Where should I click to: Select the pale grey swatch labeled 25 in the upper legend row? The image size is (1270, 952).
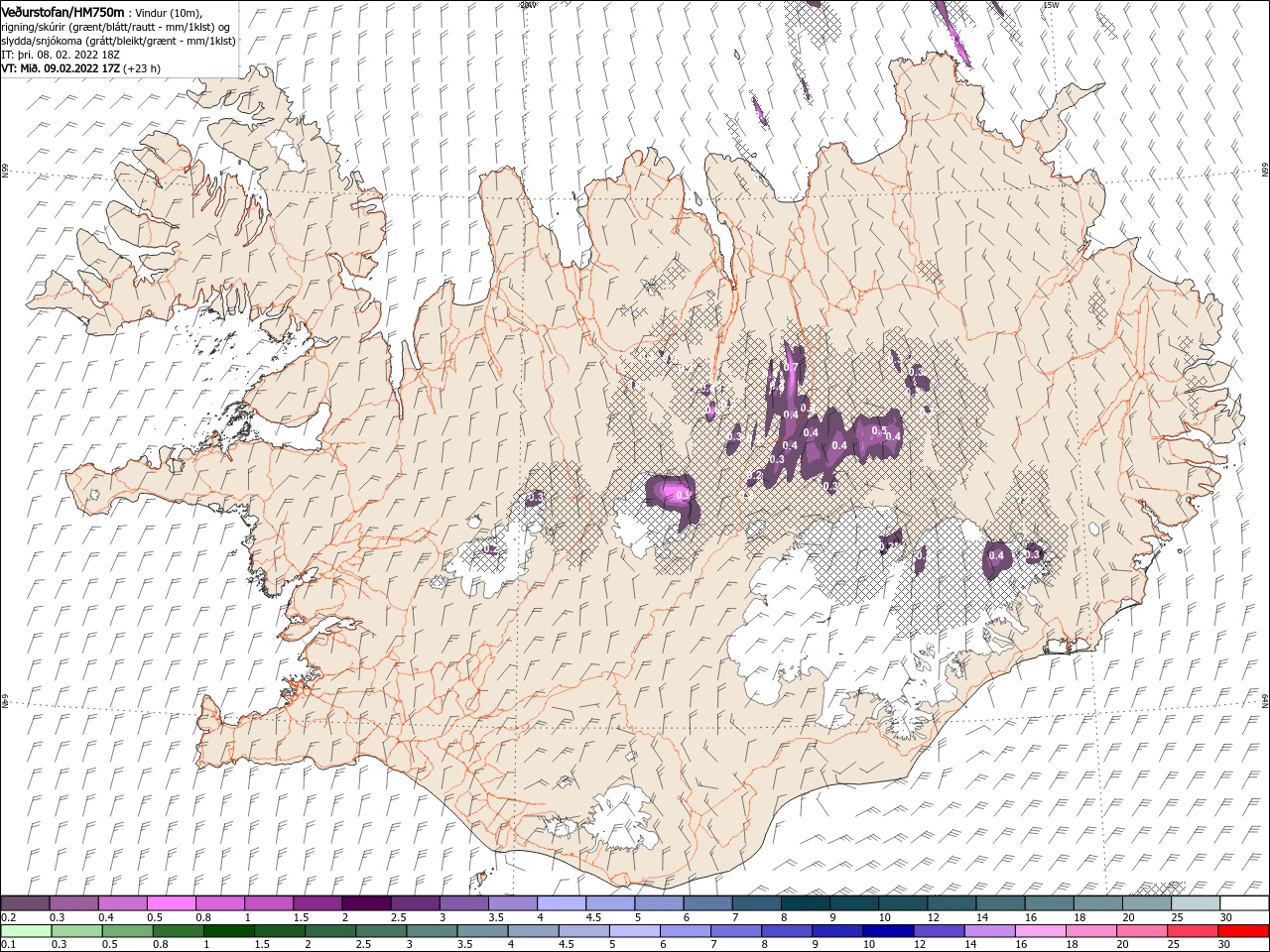coord(1196,903)
